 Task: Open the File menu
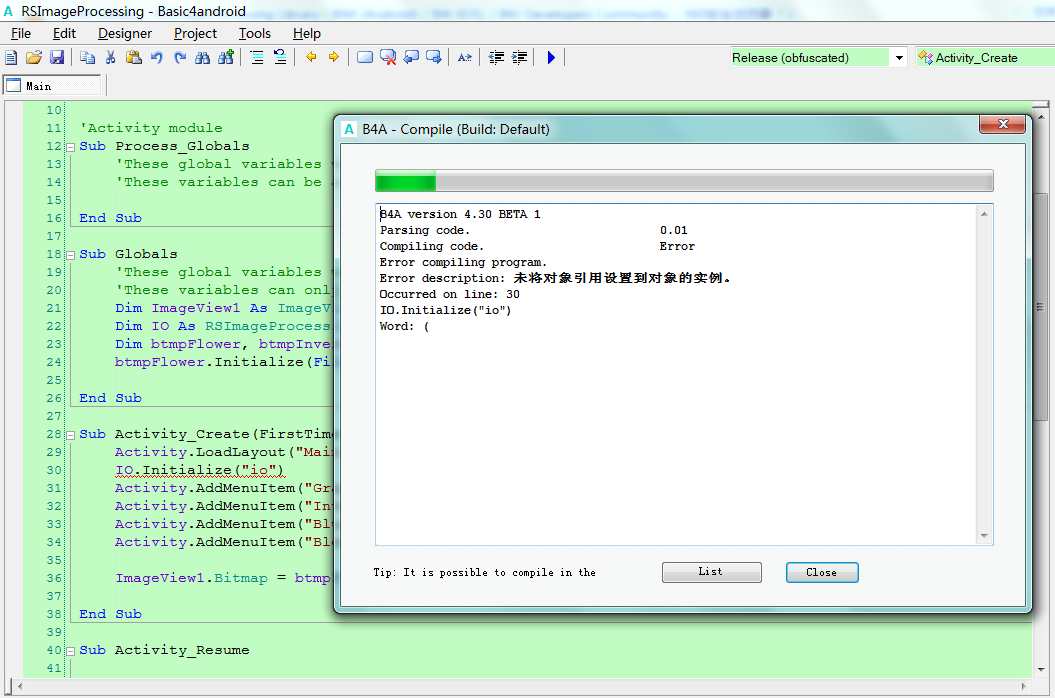tap(21, 34)
